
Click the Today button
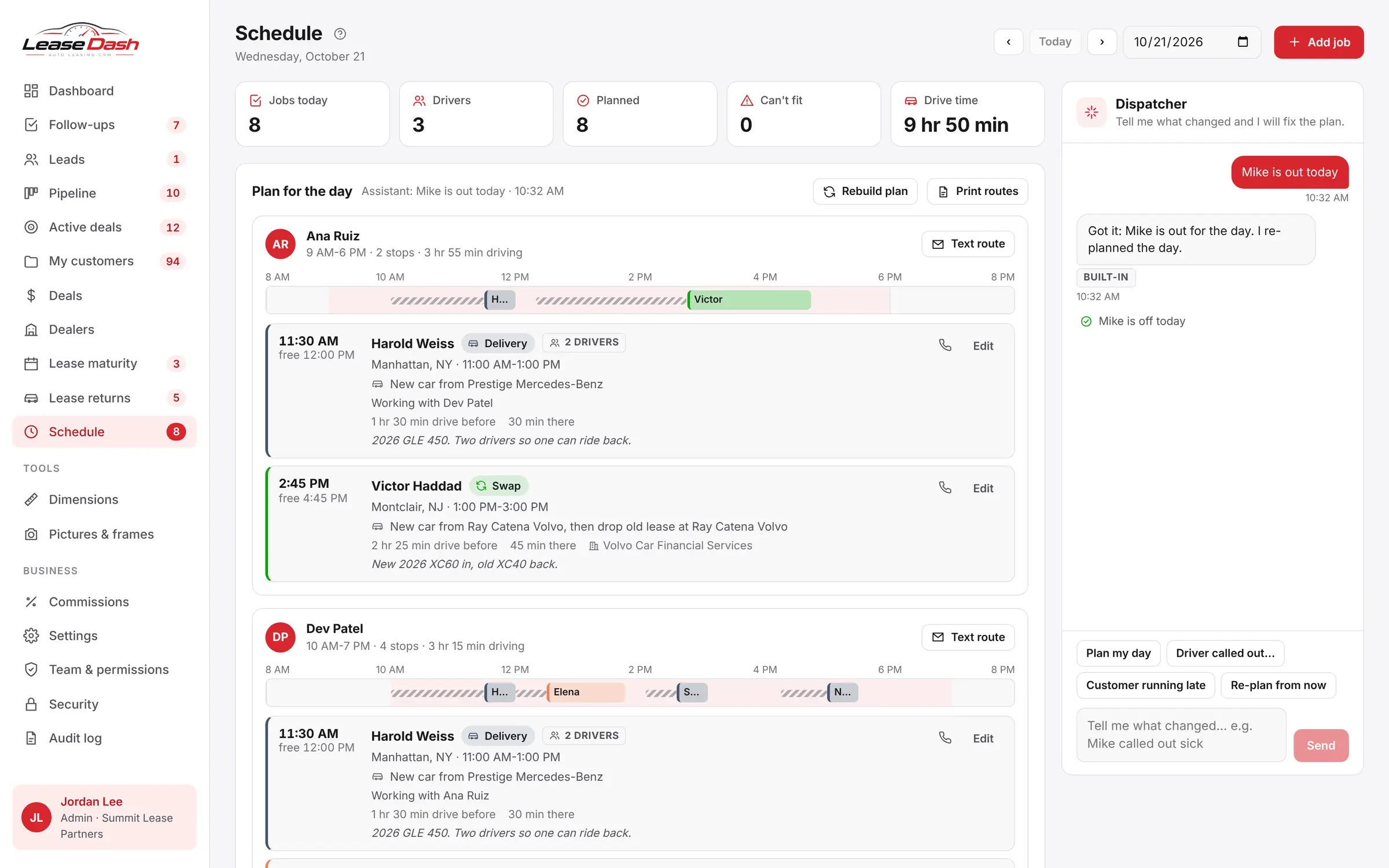click(1054, 42)
